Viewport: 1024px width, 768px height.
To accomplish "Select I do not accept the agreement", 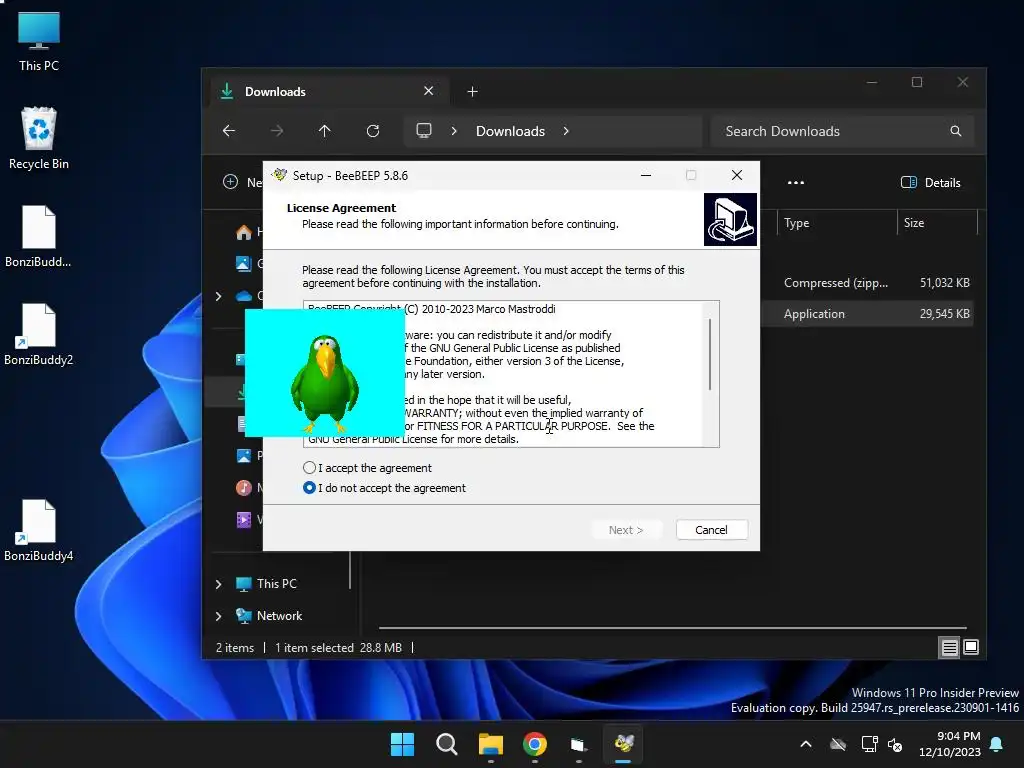I will [x=385, y=488].
